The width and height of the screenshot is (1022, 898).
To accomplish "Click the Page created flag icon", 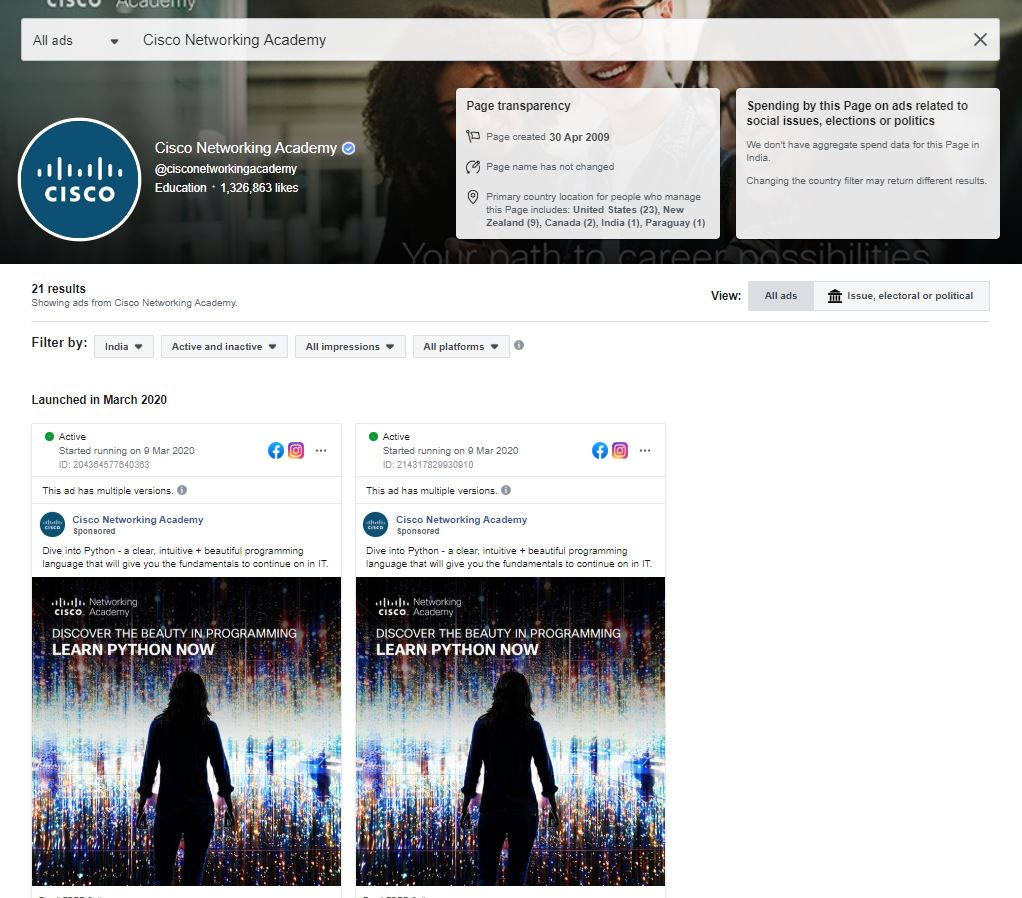I will point(473,137).
